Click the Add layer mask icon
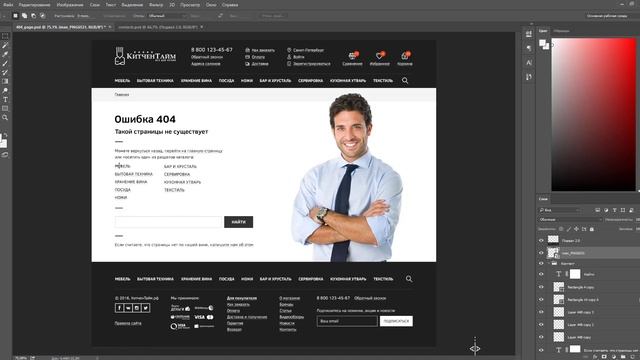 tap(604, 357)
